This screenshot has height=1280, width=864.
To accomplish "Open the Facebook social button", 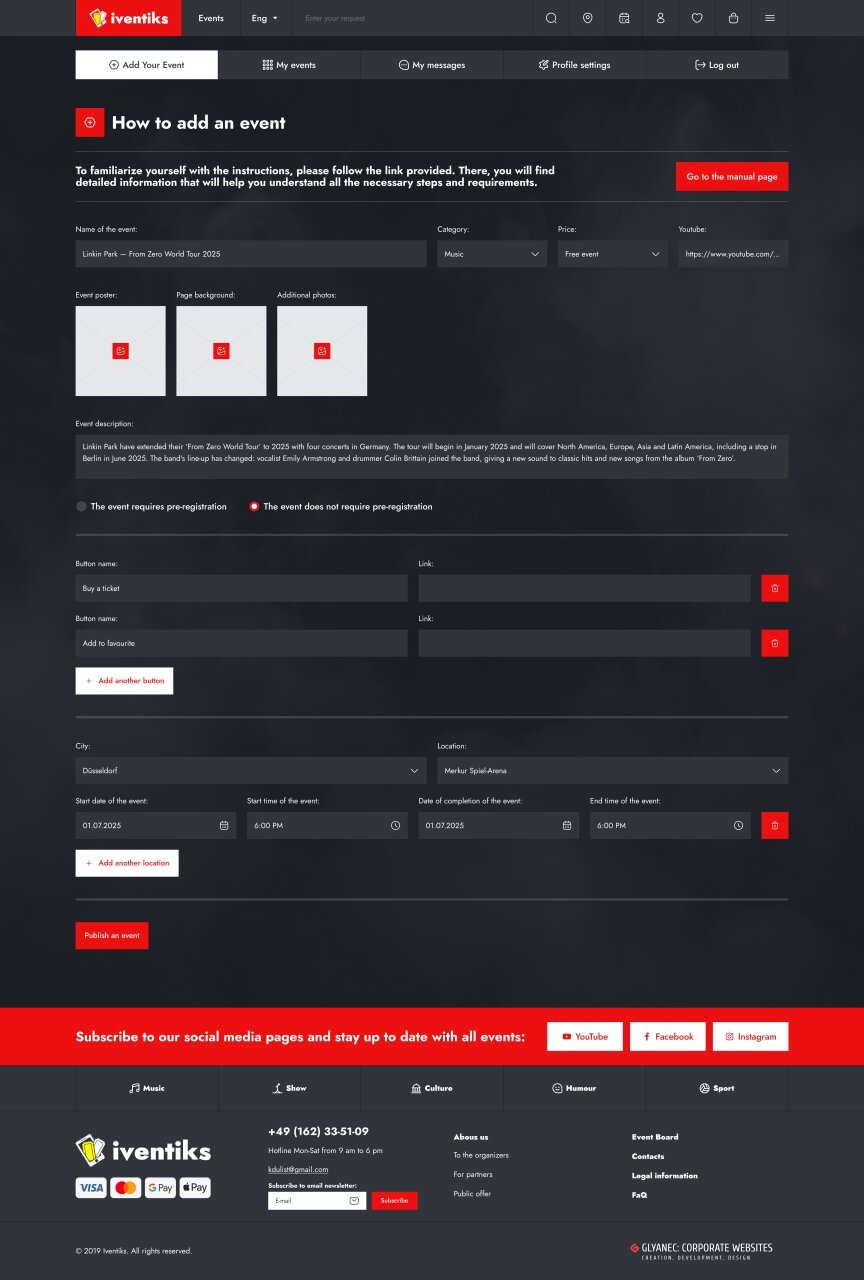I will pos(668,1036).
